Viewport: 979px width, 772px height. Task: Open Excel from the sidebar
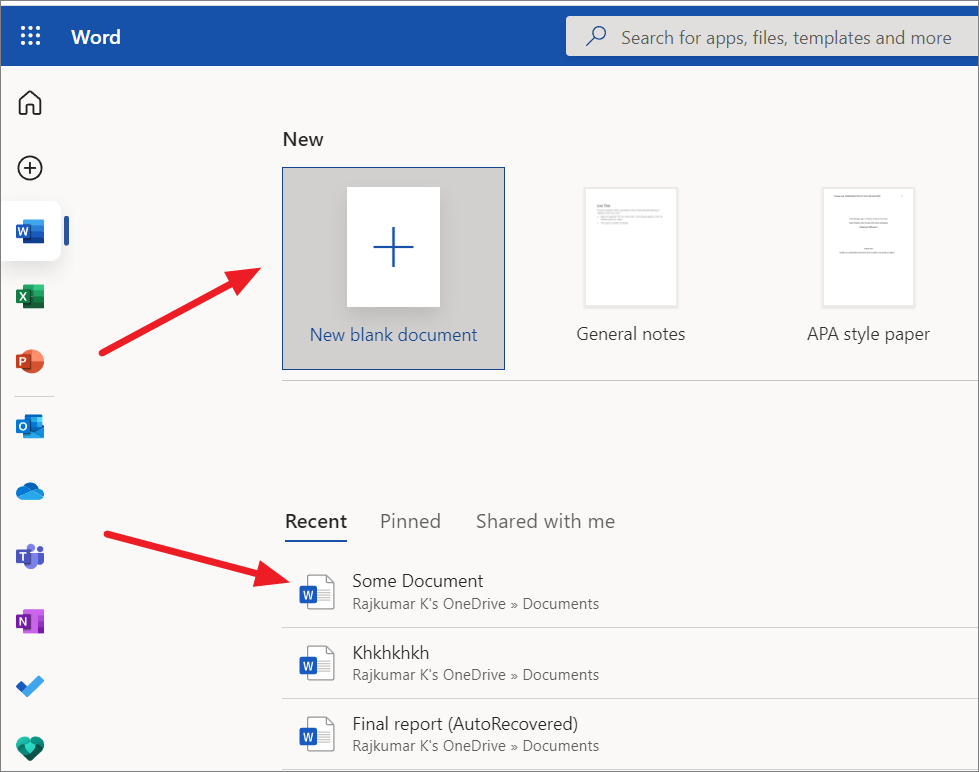30,296
